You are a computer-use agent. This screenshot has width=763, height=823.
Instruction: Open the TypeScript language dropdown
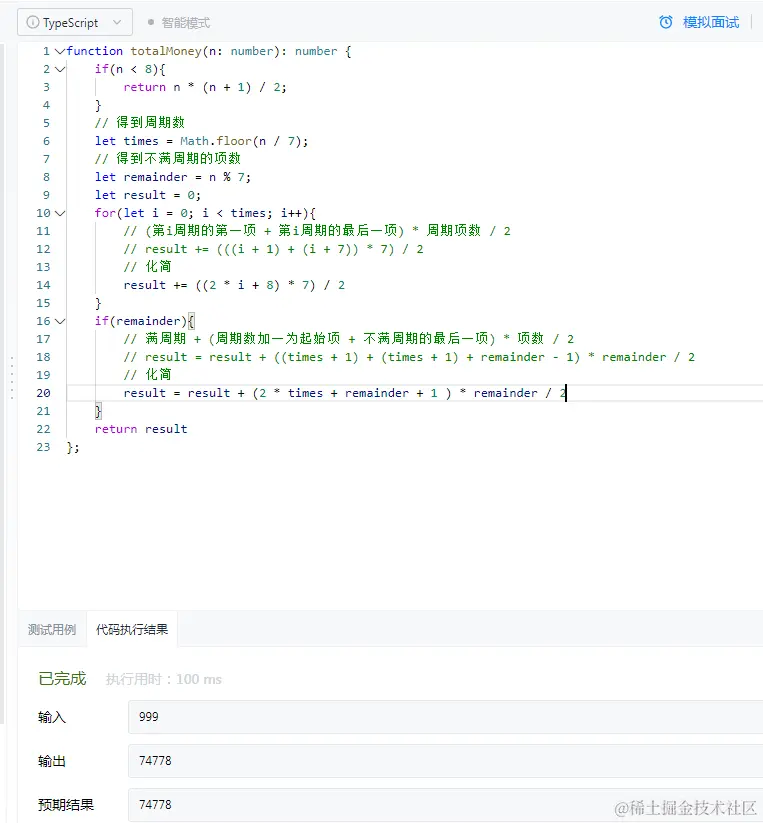75,23
